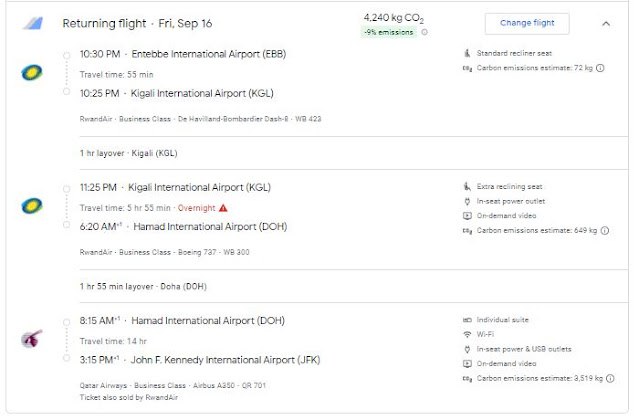Click the red Overnight warning triangle icon

(x=223, y=208)
